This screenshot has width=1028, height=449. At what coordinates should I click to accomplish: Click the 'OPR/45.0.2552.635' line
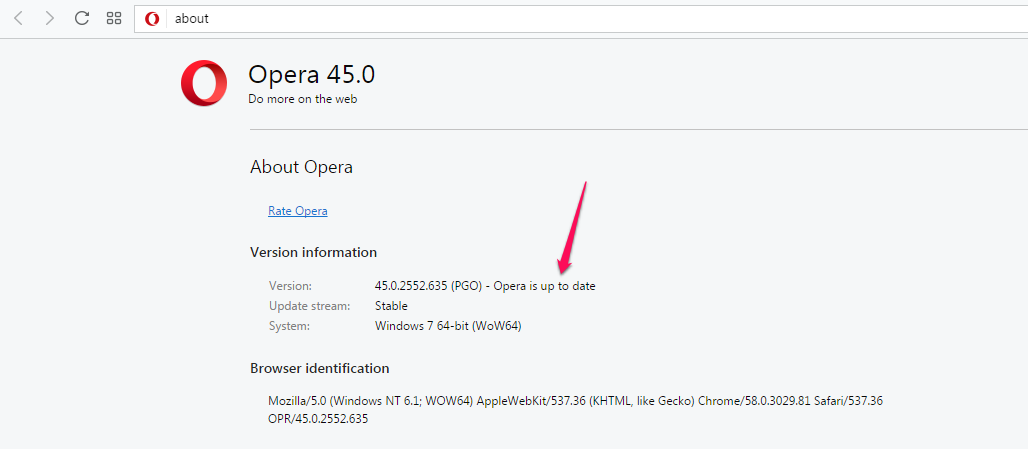click(x=318, y=419)
